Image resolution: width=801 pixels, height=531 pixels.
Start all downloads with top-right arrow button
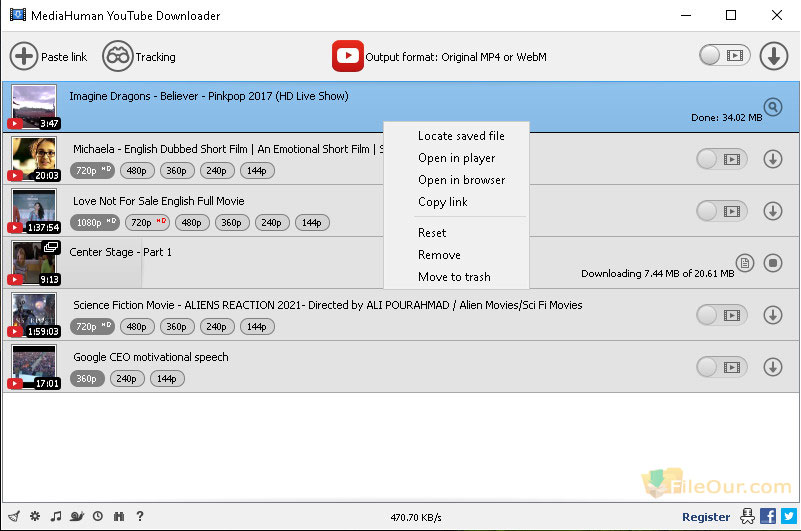tap(773, 56)
